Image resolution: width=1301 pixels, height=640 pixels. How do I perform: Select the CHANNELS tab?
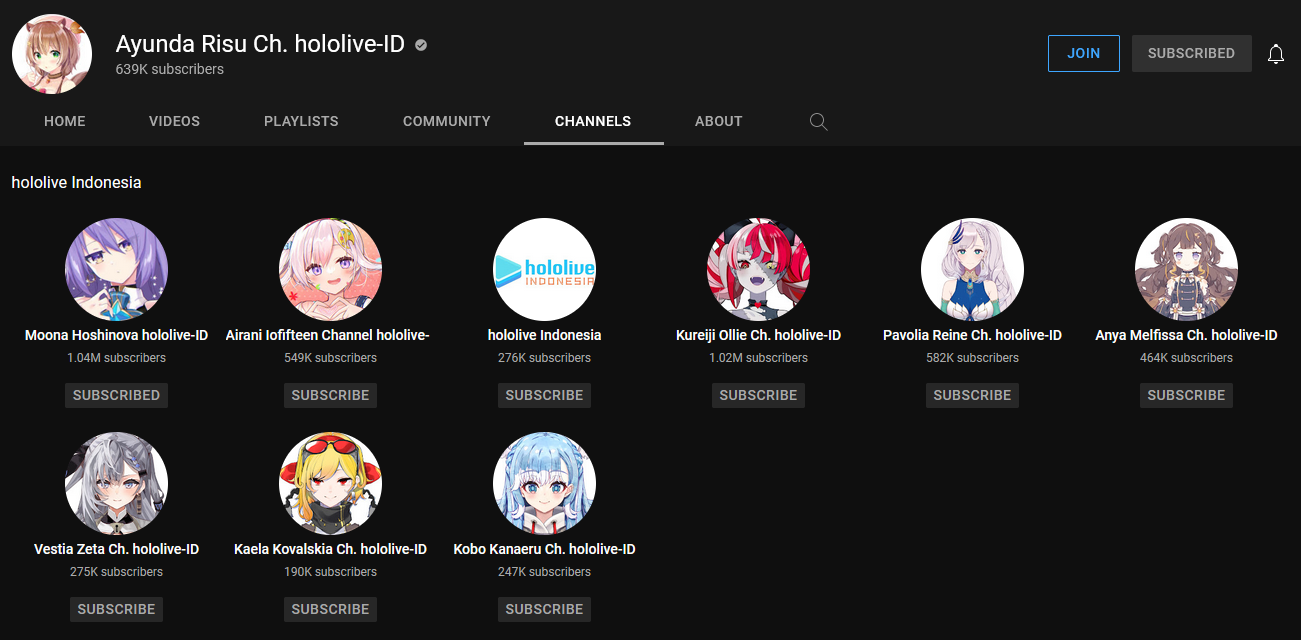(x=593, y=121)
